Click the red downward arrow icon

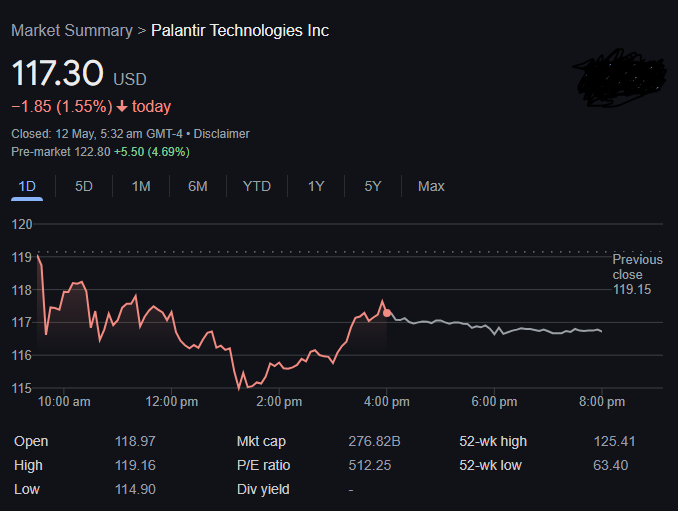coord(122,106)
